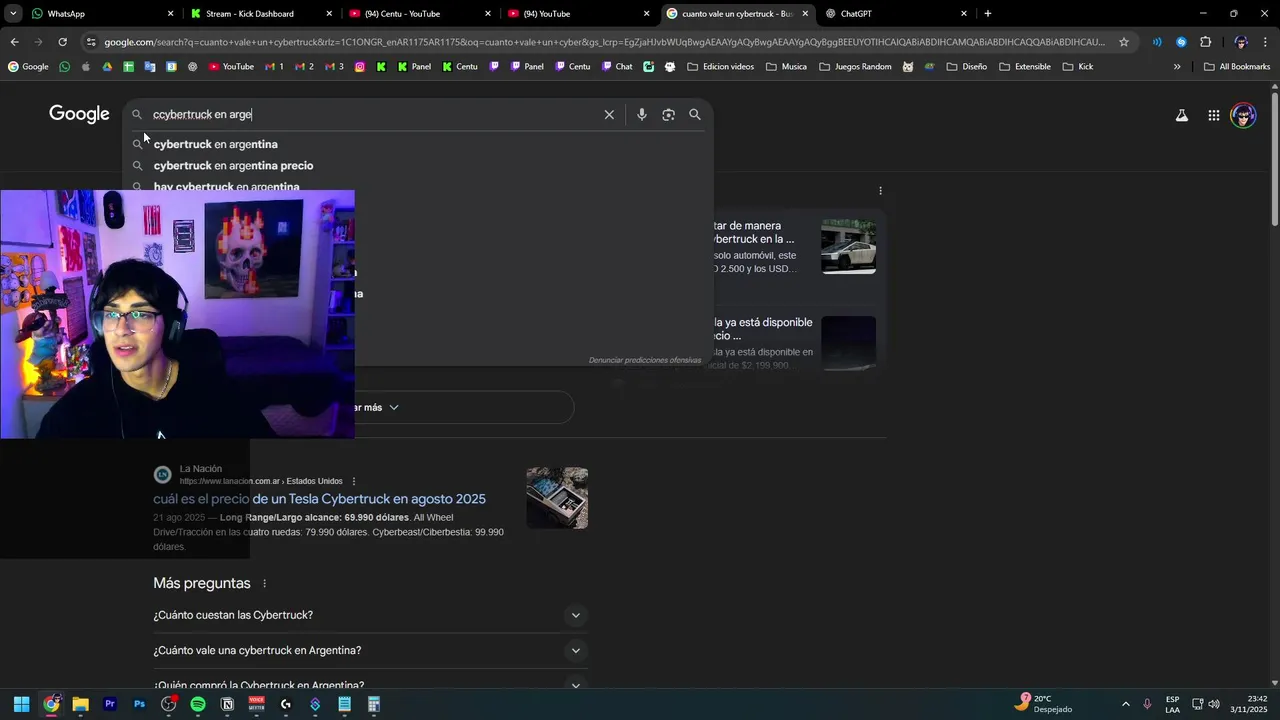The width and height of the screenshot is (1280, 720).
Task: Open Google Search Labs flask icon
Action: click(1182, 116)
